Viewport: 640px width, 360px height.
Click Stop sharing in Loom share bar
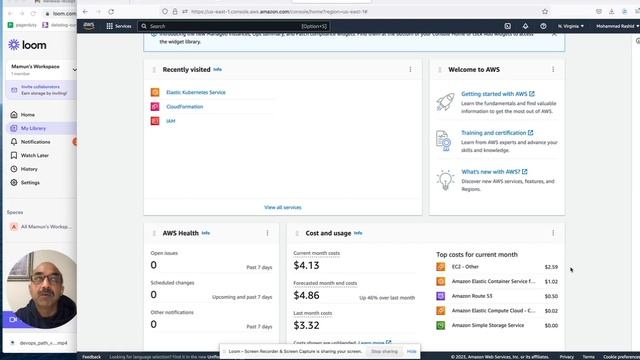tap(384, 351)
